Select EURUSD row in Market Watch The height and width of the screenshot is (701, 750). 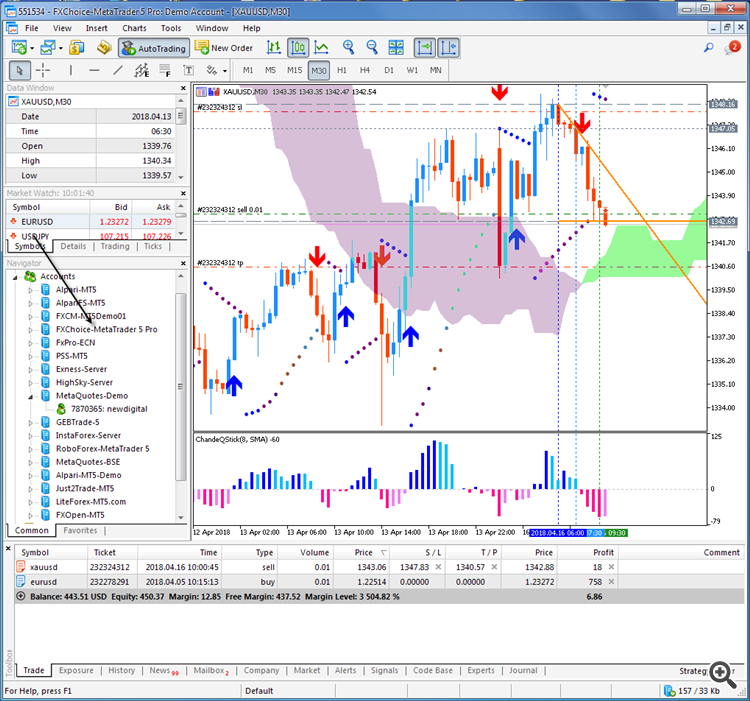90,222
